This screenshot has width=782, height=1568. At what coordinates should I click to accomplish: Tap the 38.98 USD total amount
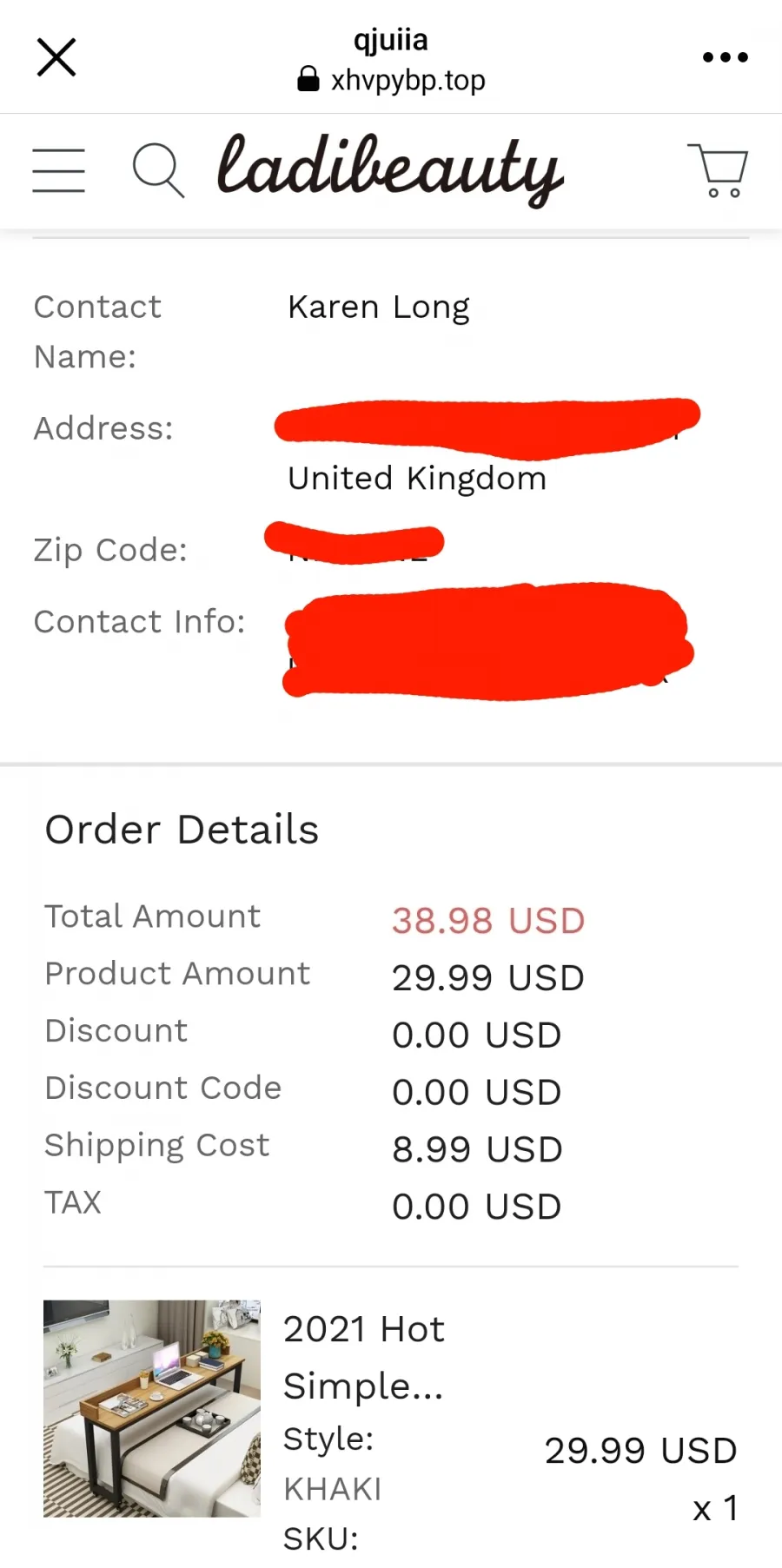488,921
